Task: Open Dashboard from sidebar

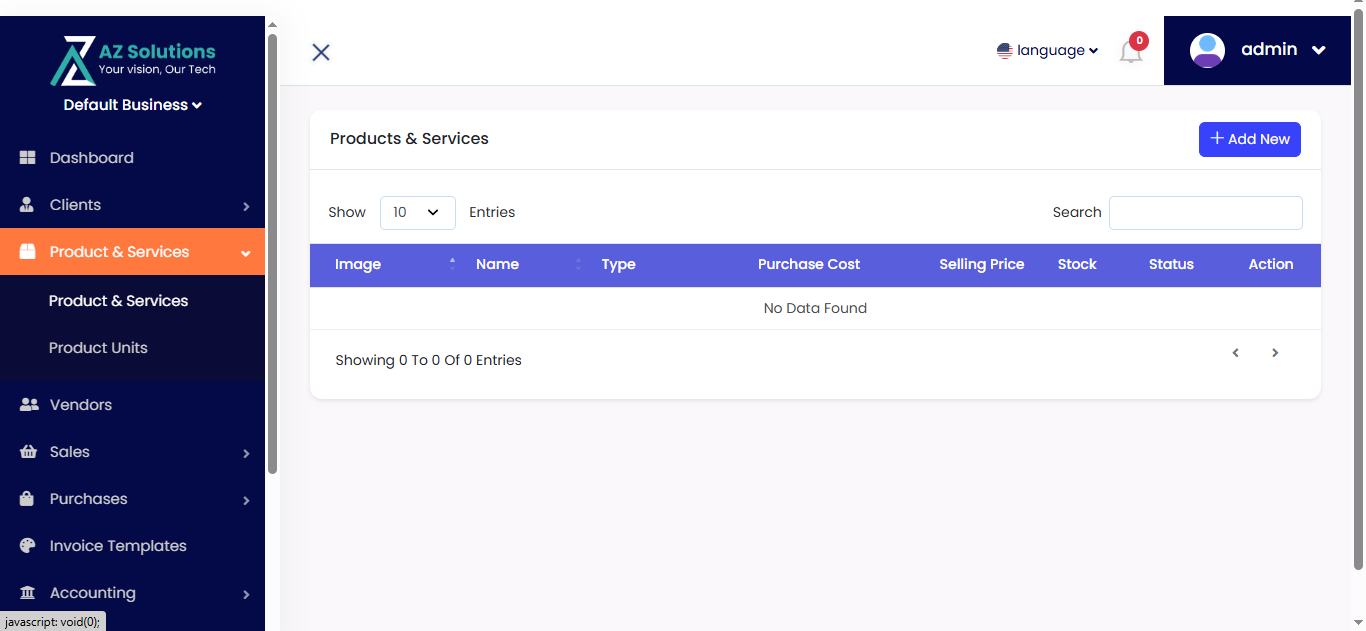Action: pyautogui.click(x=132, y=158)
